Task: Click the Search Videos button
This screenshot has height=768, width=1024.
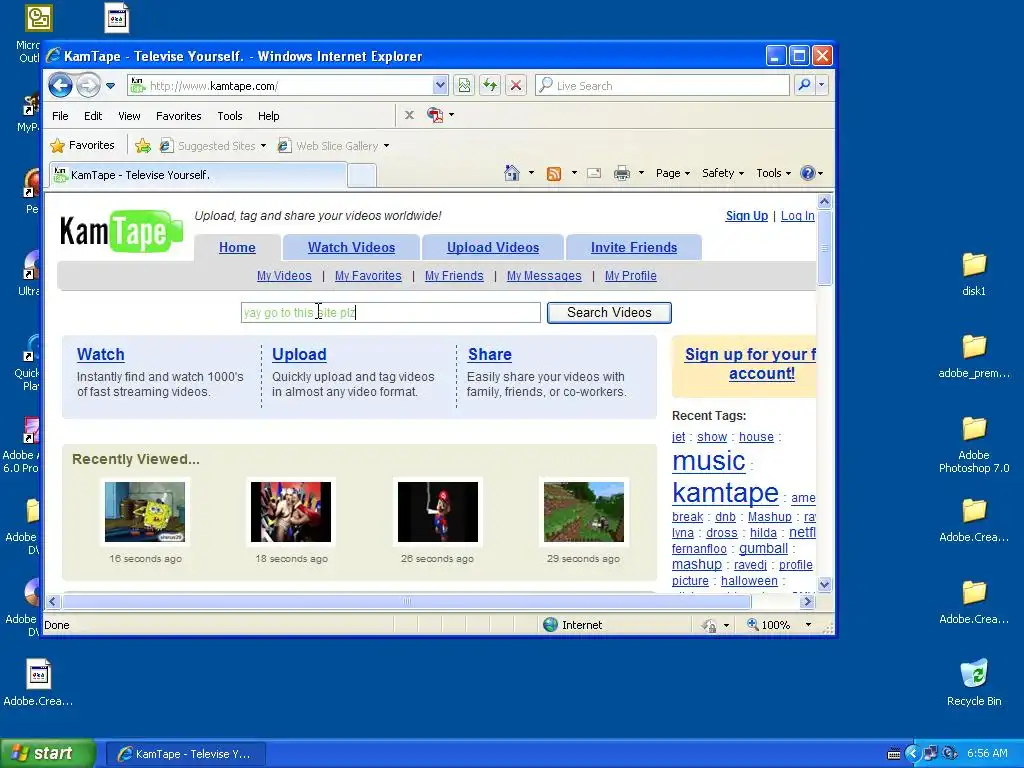Action: [x=609, y=312]
